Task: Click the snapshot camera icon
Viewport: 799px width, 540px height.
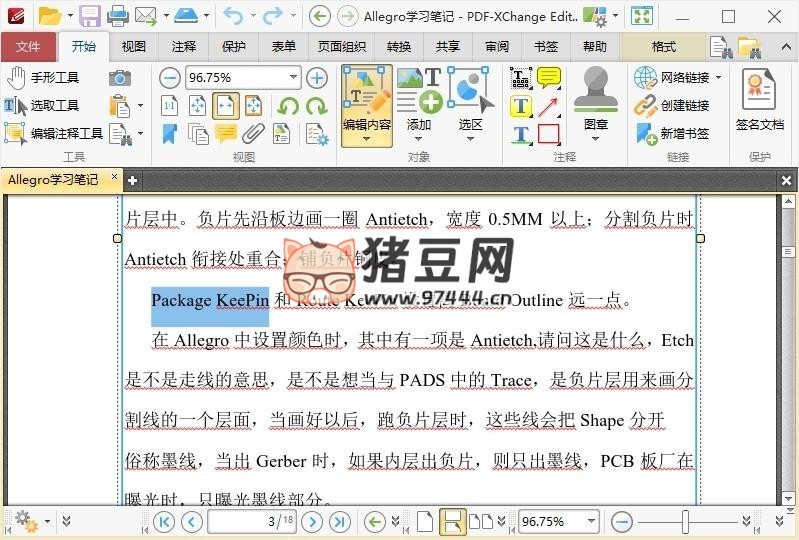Action: pos(120,78)
